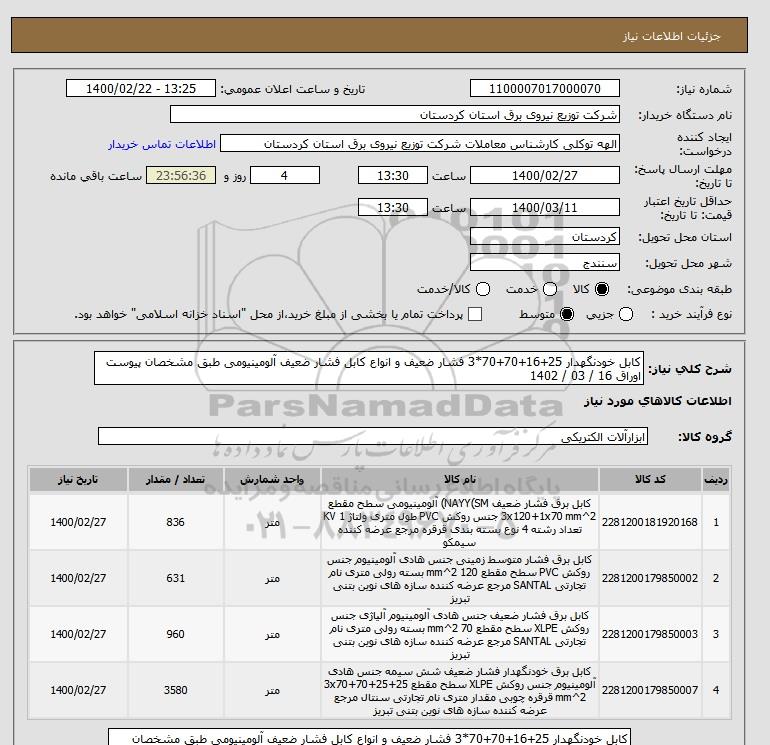Click product code 2281200179850007

pyautogui.click(x=650, y=690)
